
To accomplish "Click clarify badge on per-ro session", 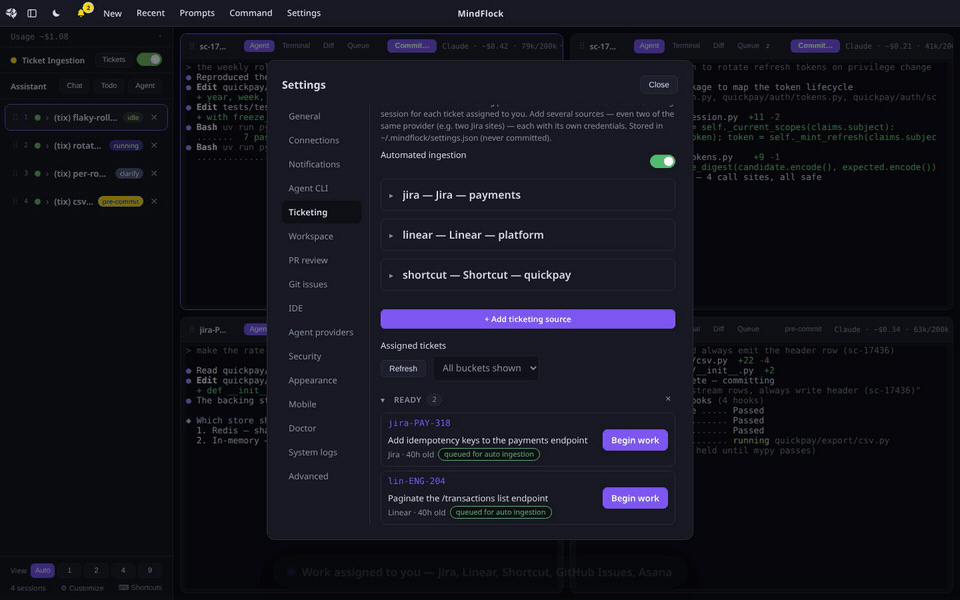I will point(129,174).
